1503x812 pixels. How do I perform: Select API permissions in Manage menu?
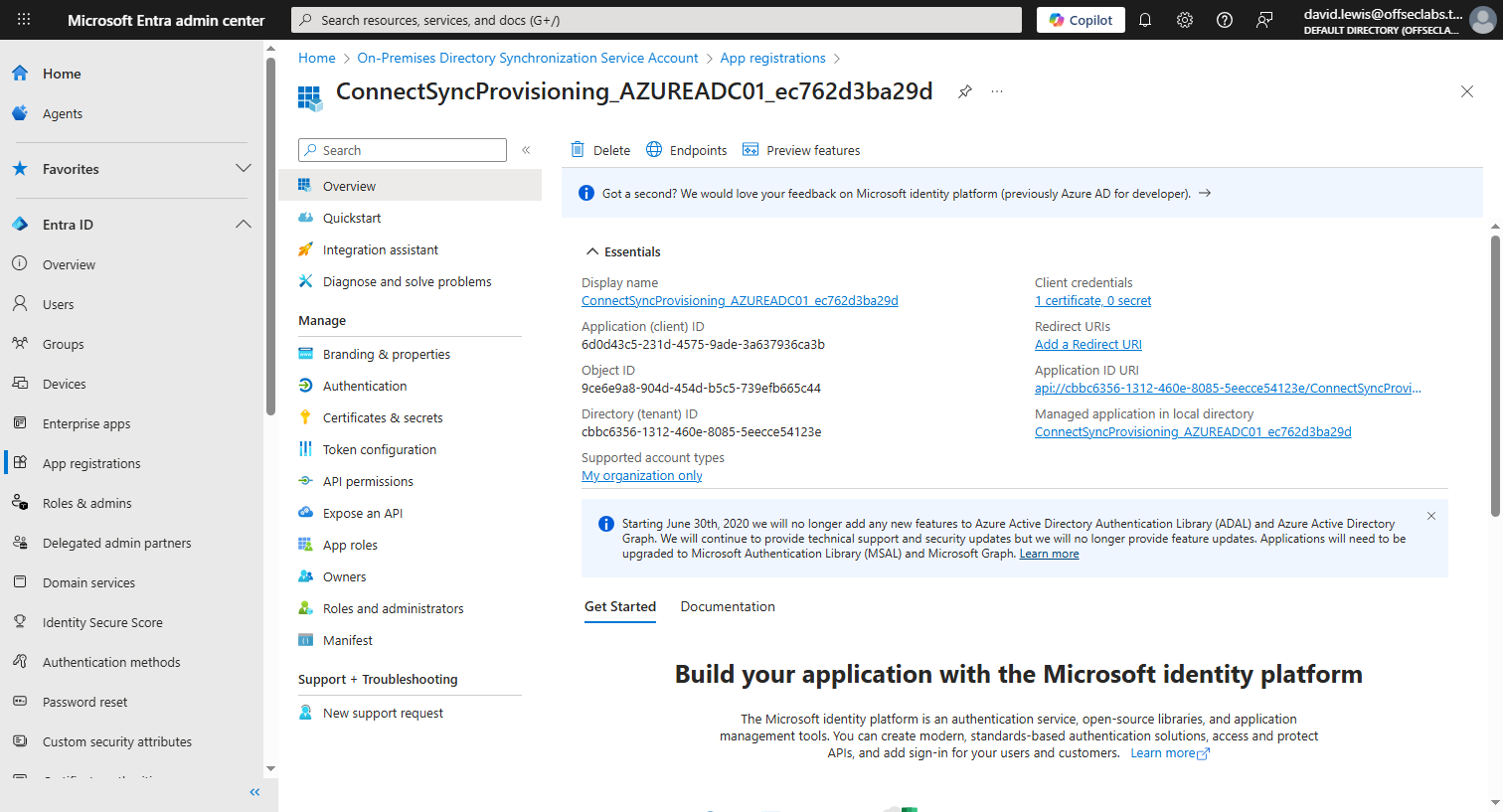point(368,481)
